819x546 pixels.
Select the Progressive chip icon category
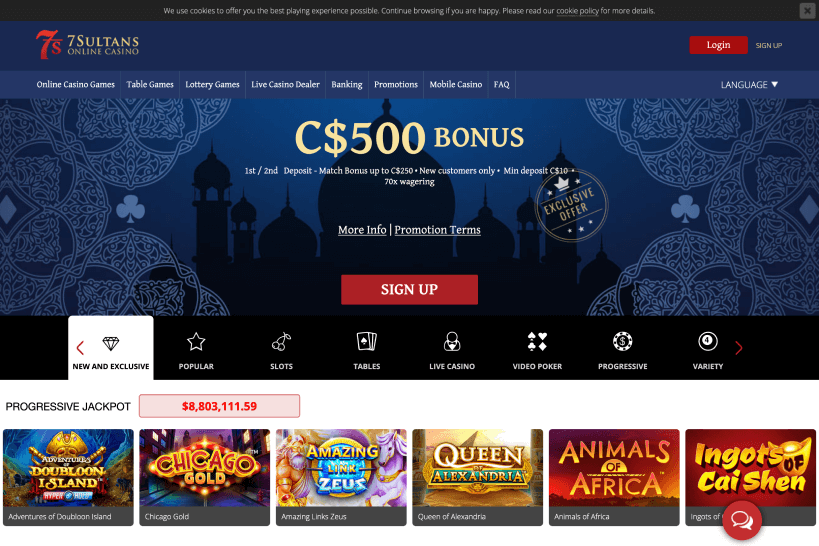click(x=623, y=348)
